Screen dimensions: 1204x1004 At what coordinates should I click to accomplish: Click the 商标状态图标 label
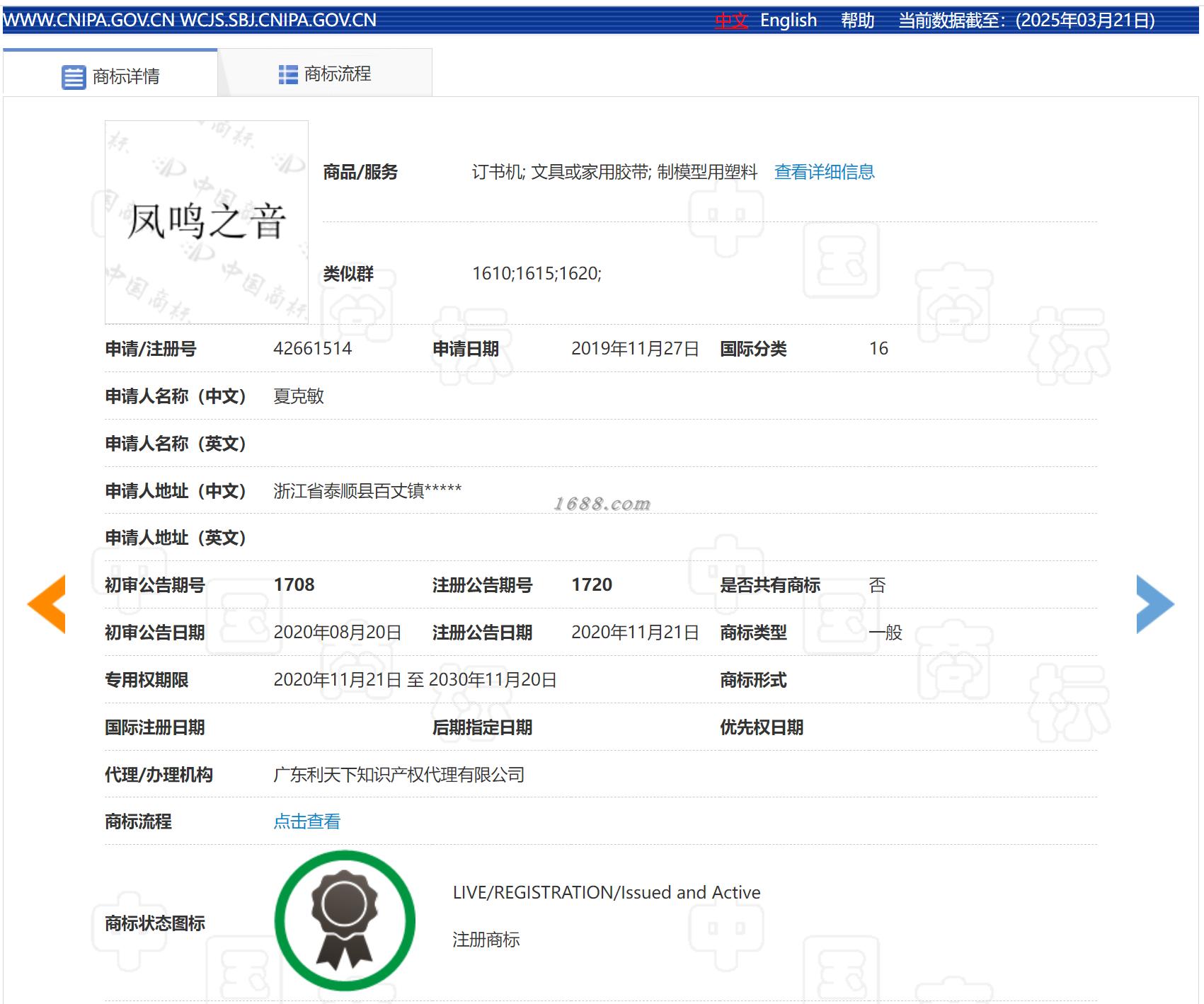[155, 923]
